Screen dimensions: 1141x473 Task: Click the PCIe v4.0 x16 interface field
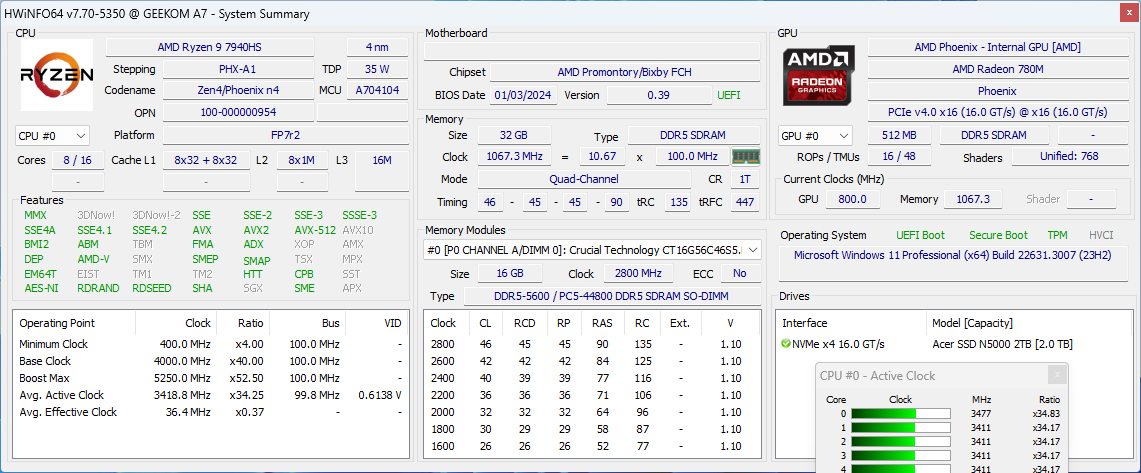tap(997, 112)
